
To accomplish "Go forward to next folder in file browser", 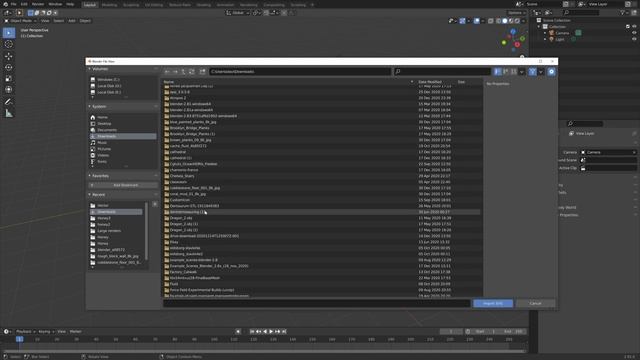I will click(175, 71).
